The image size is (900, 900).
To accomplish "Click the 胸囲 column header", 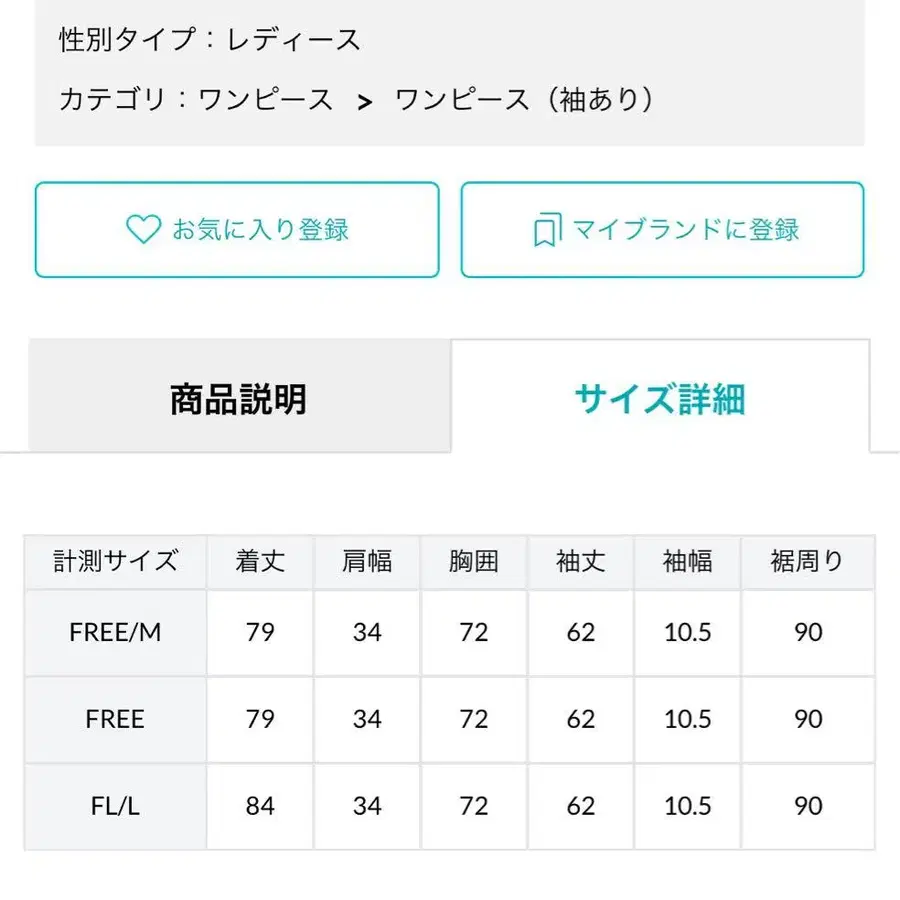I will pos(474,562).
